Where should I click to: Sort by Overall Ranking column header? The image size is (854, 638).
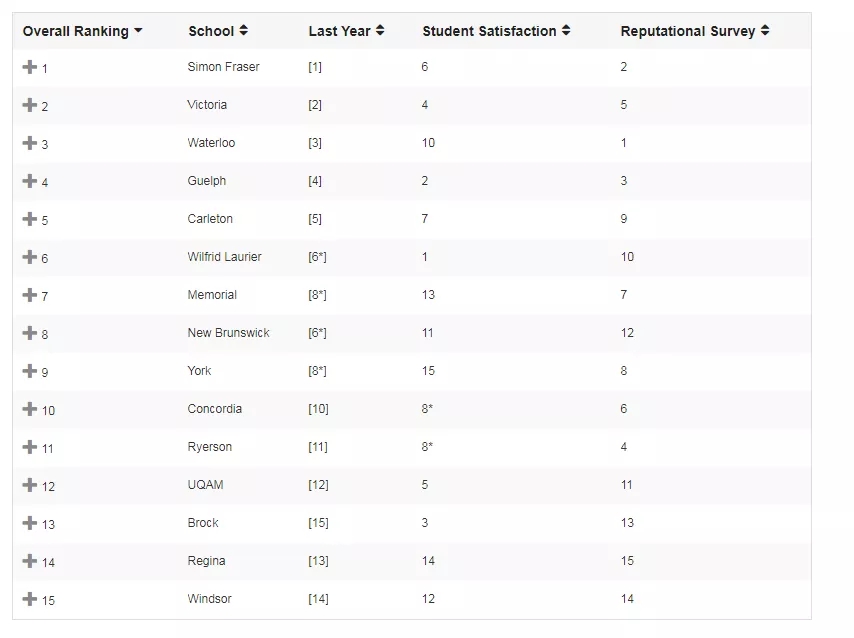(x=82, y=31)
